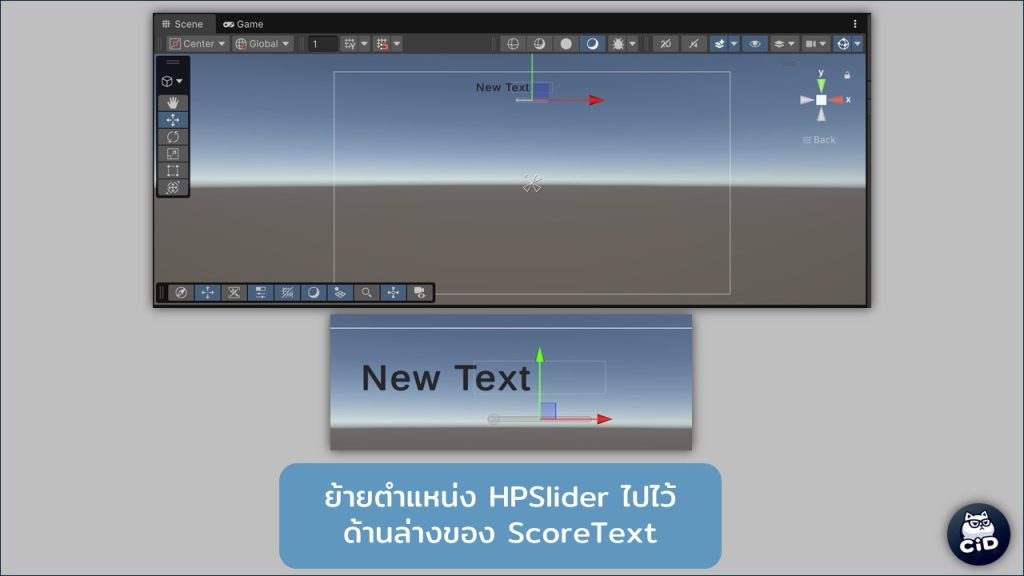The height and width of the screenshot is (576, 1024).
Task: Expand the Gizmos dropdown arrow
Action: pos(857,44)
